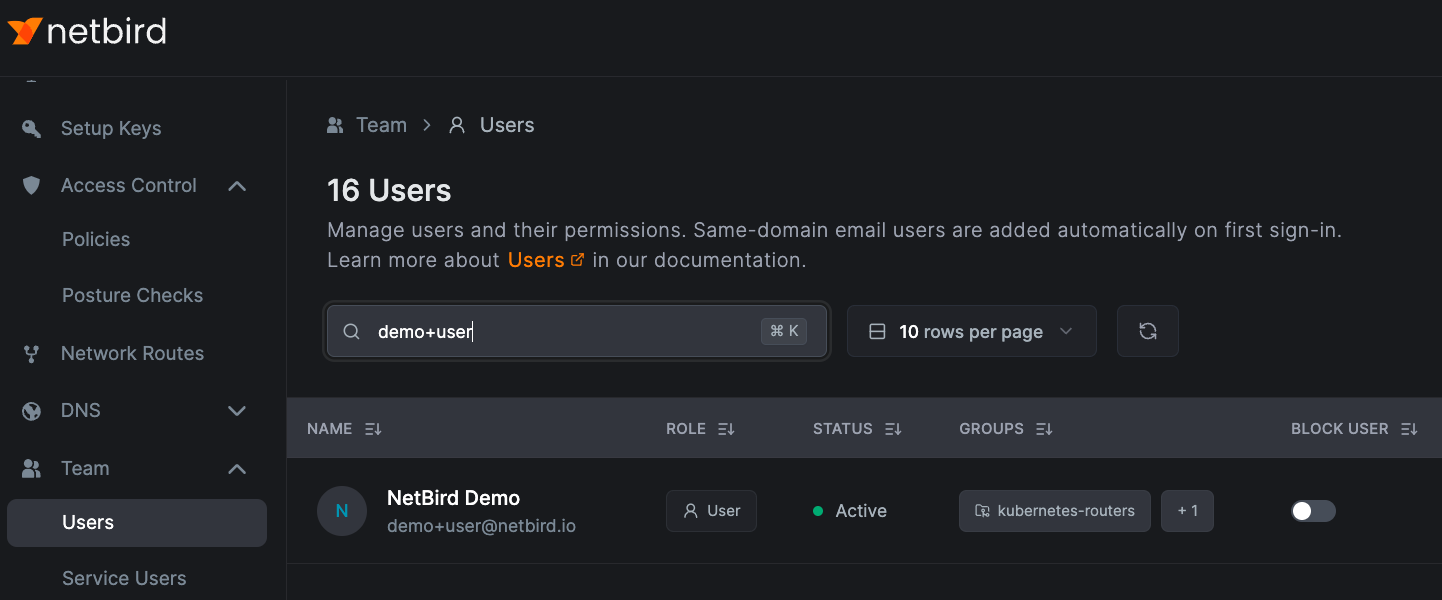Open the 10 rows per page dropdown
This screenshot has height=600, width=1442.
(x=971, y=331)
